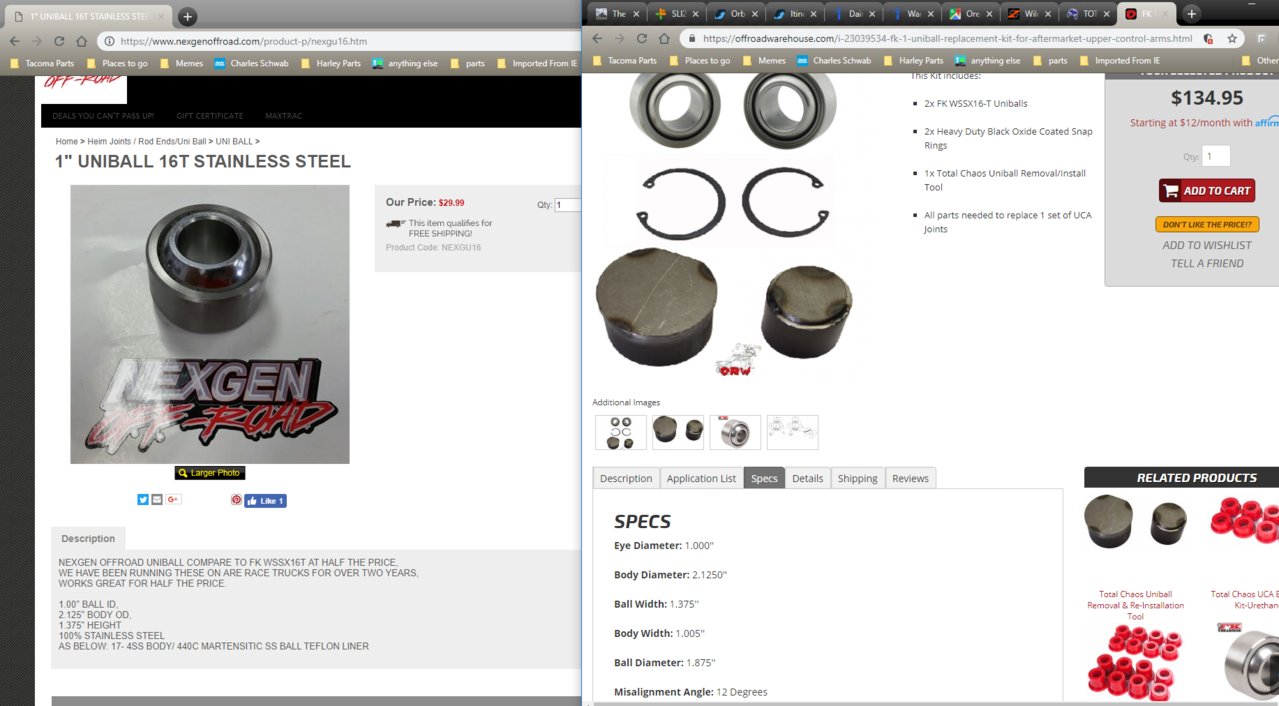Image resolution: width=1279 pixels, height=706 pixels.
Task: Open new tab in Offroad Warehouse window
Action: (x=1191, y=14)
